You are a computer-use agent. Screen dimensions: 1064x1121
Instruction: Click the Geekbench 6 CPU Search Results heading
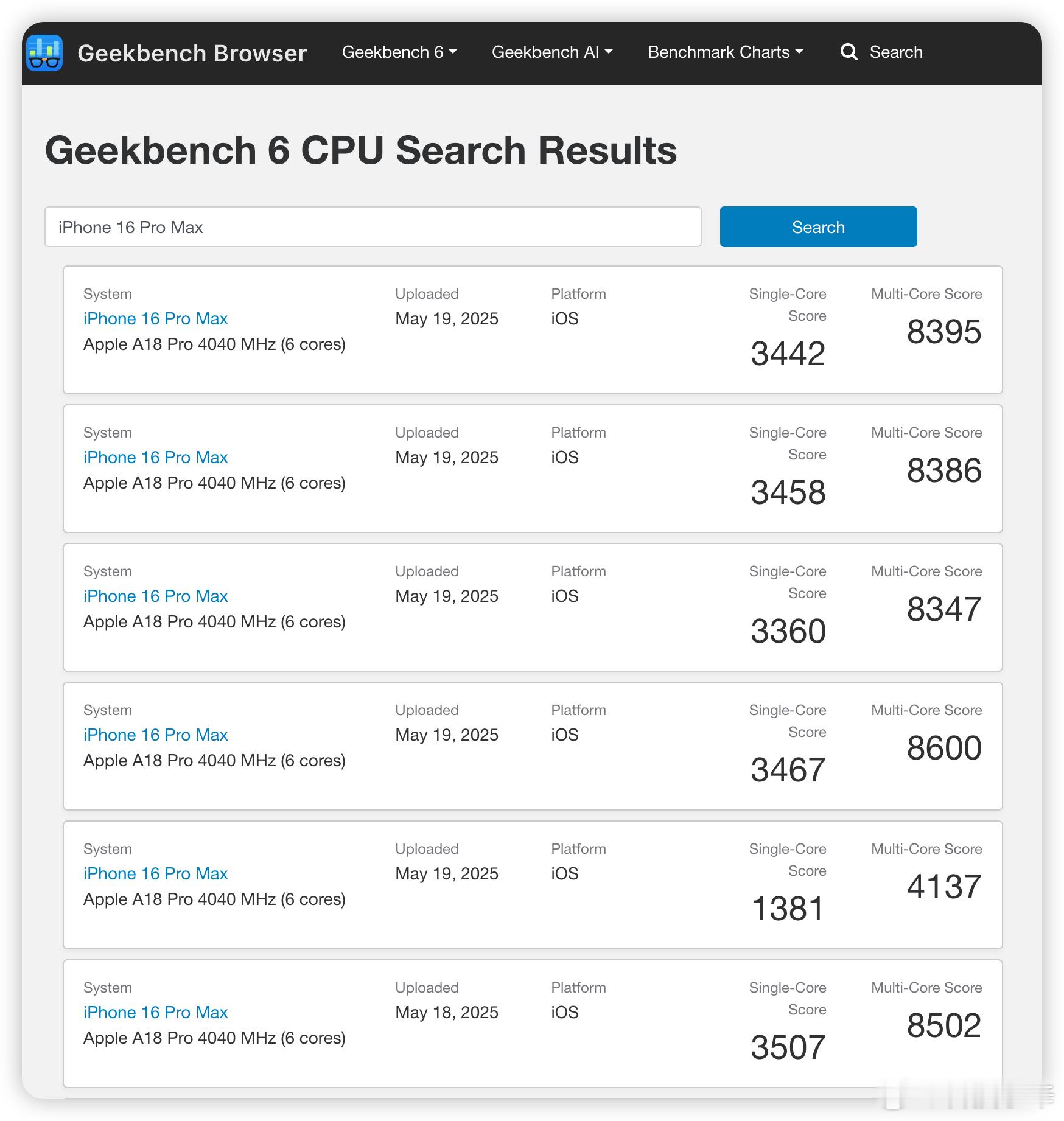click(361, 150)
